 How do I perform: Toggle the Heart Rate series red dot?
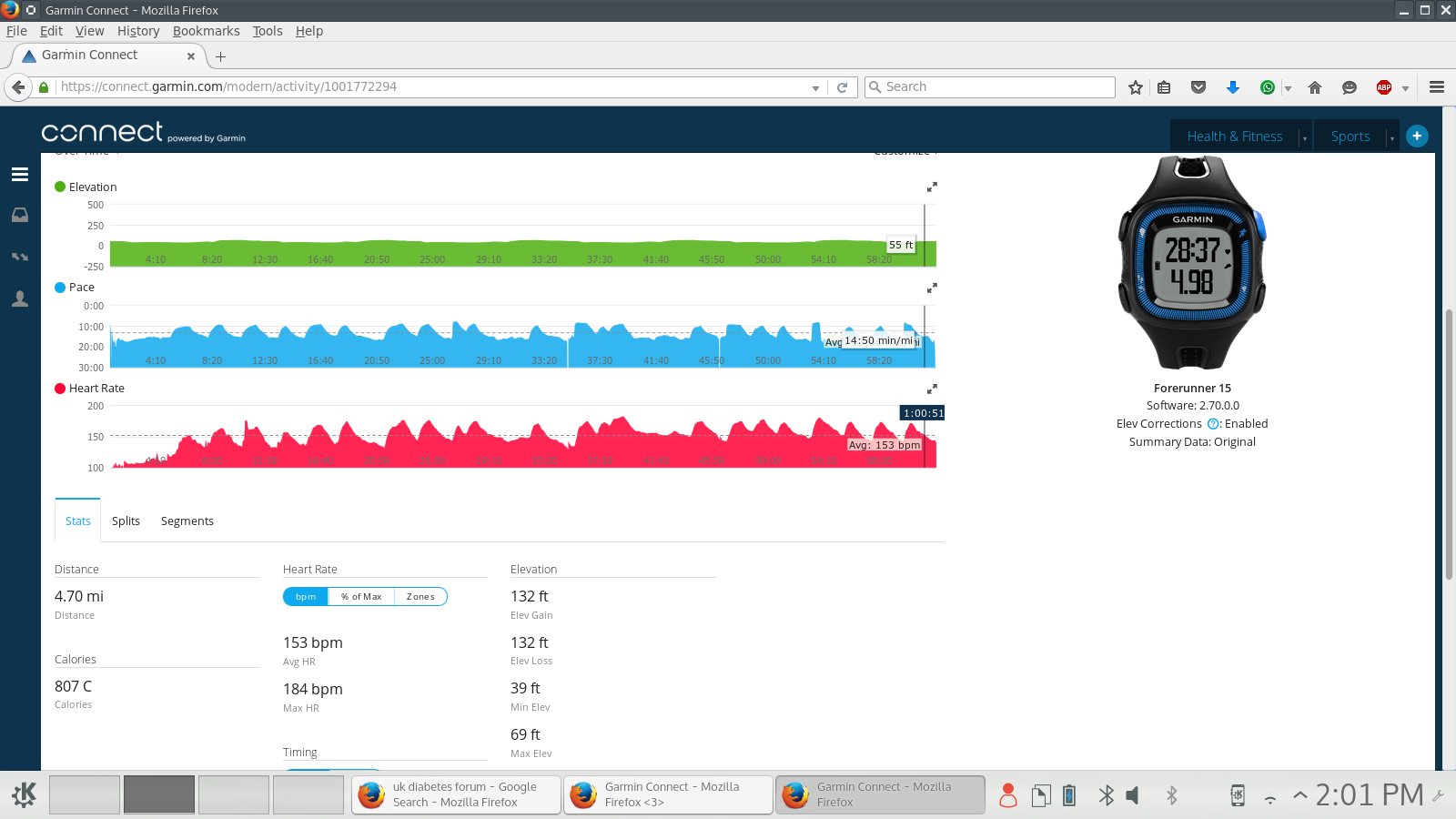(60, 389)
